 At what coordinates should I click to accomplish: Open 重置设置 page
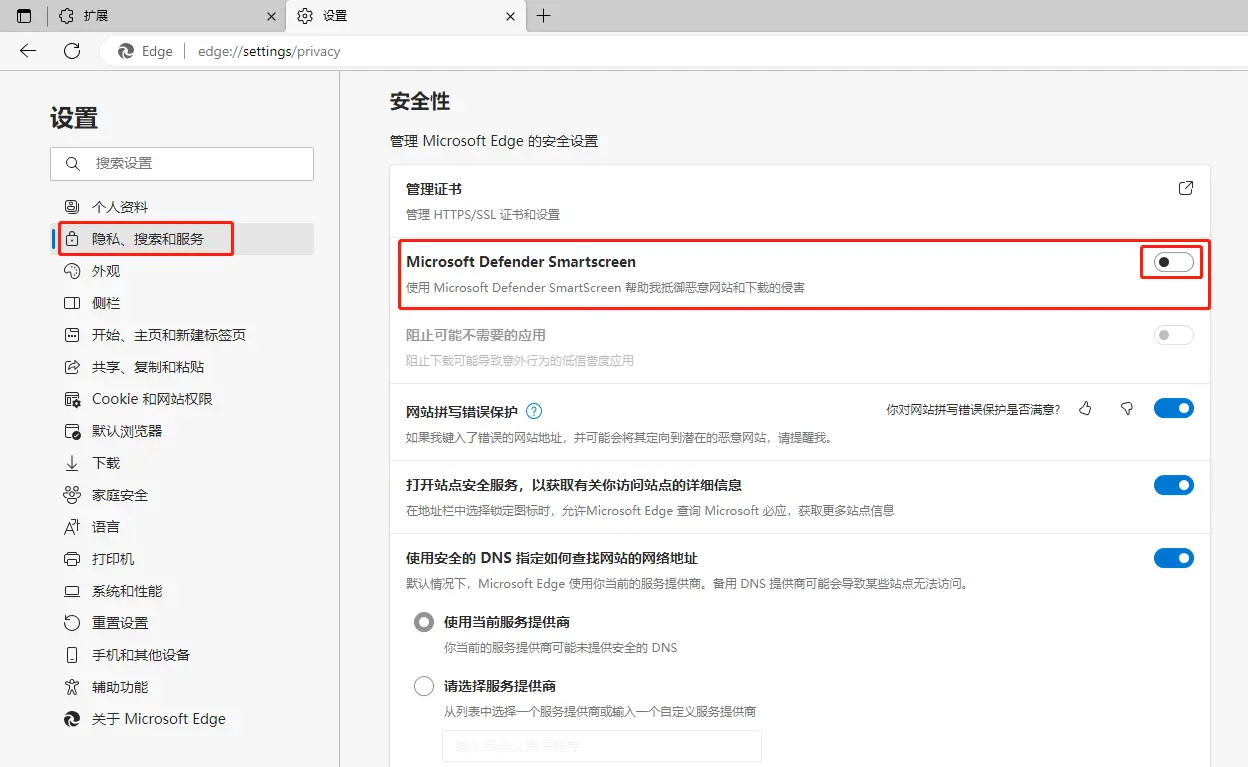pyautogui.click(x=182, y=623)
